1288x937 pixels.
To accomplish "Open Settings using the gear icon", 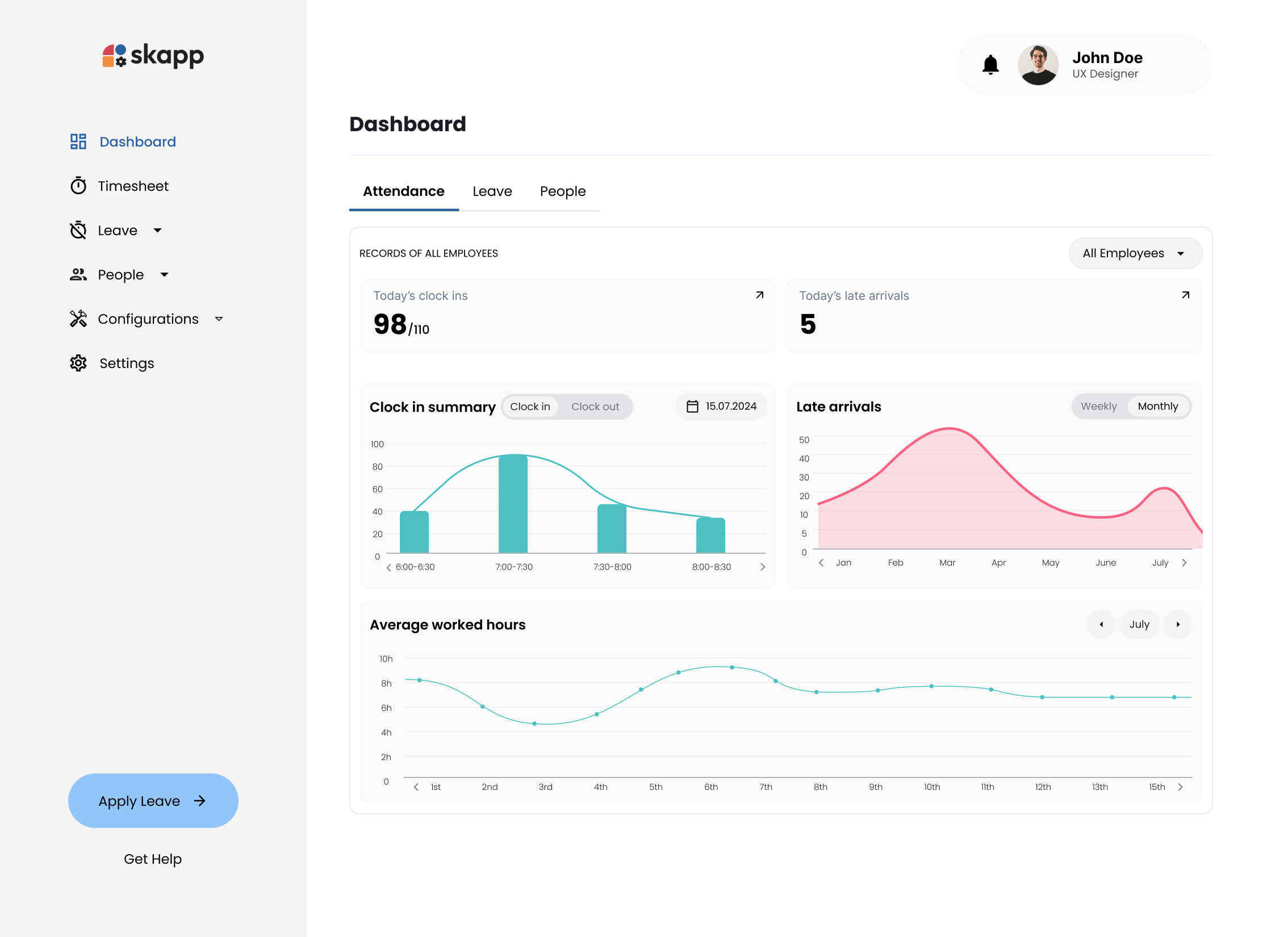I will click(x=78, y=363).
